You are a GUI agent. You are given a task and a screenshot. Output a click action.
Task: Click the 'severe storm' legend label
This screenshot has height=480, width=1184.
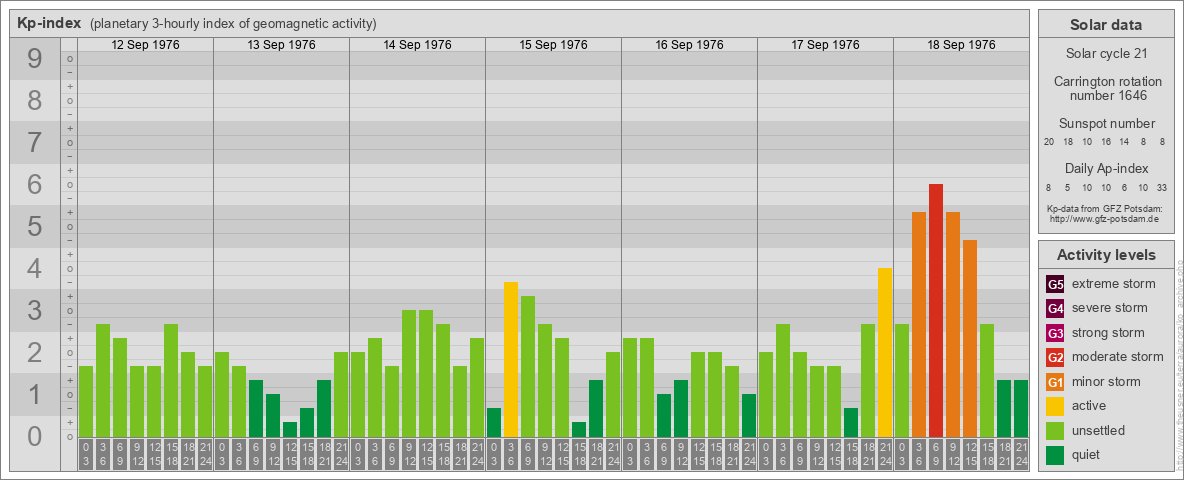coord(1110,308)
